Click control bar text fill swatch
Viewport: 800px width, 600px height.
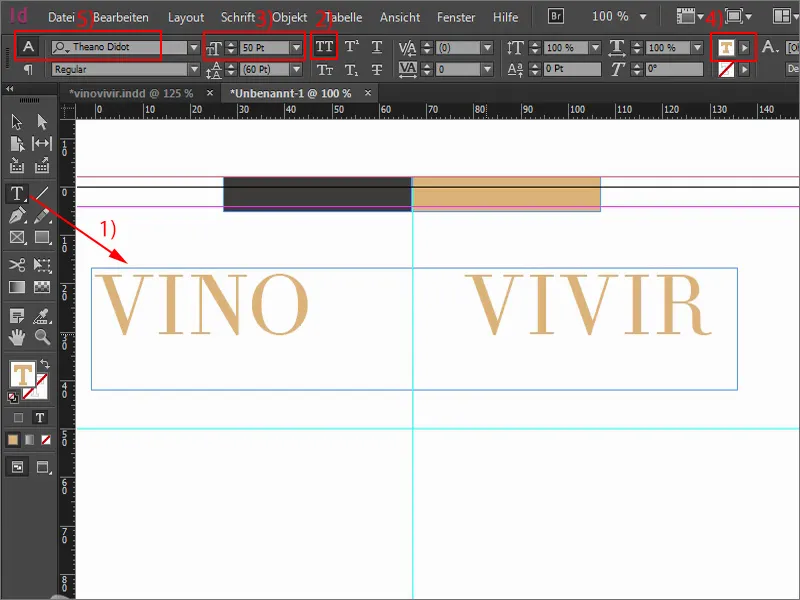(x=726, y=47)
